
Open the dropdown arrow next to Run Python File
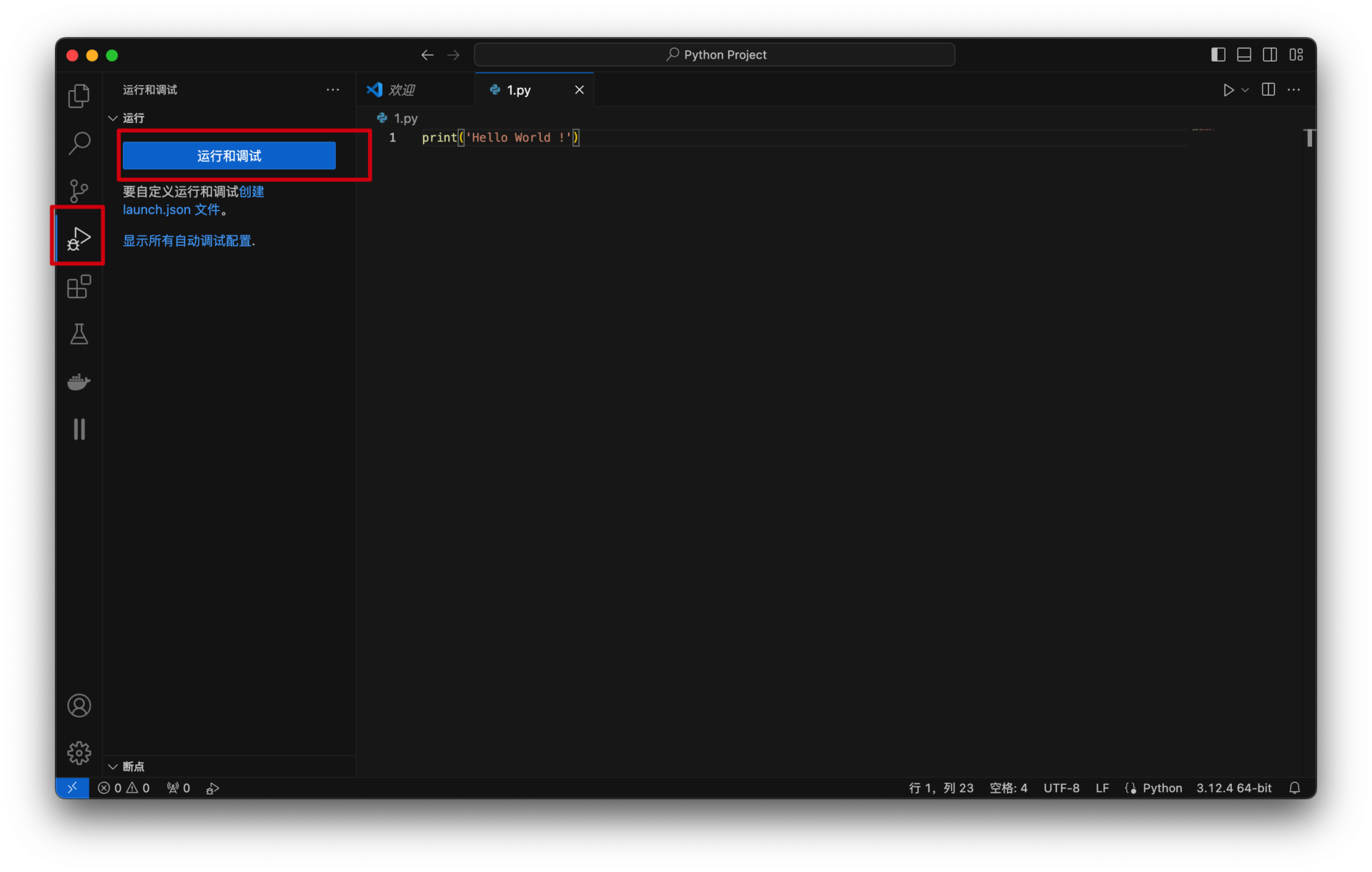point(1246,90)
